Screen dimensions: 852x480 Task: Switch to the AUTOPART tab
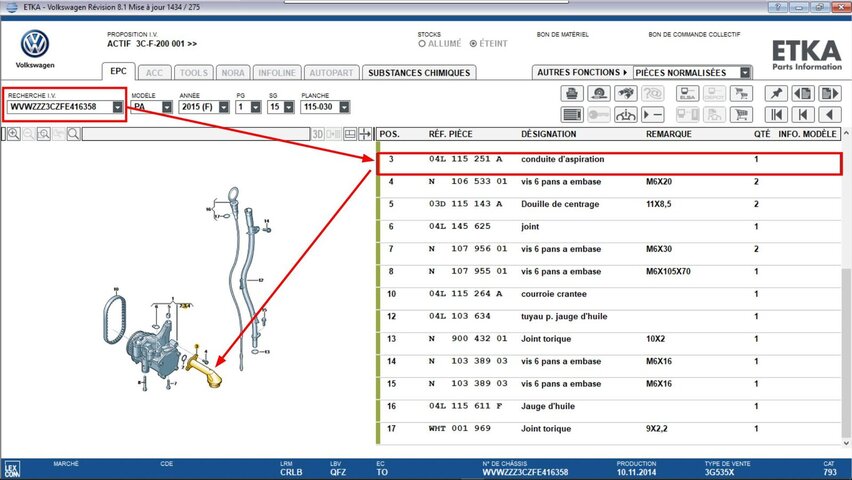tap(331, 73)
